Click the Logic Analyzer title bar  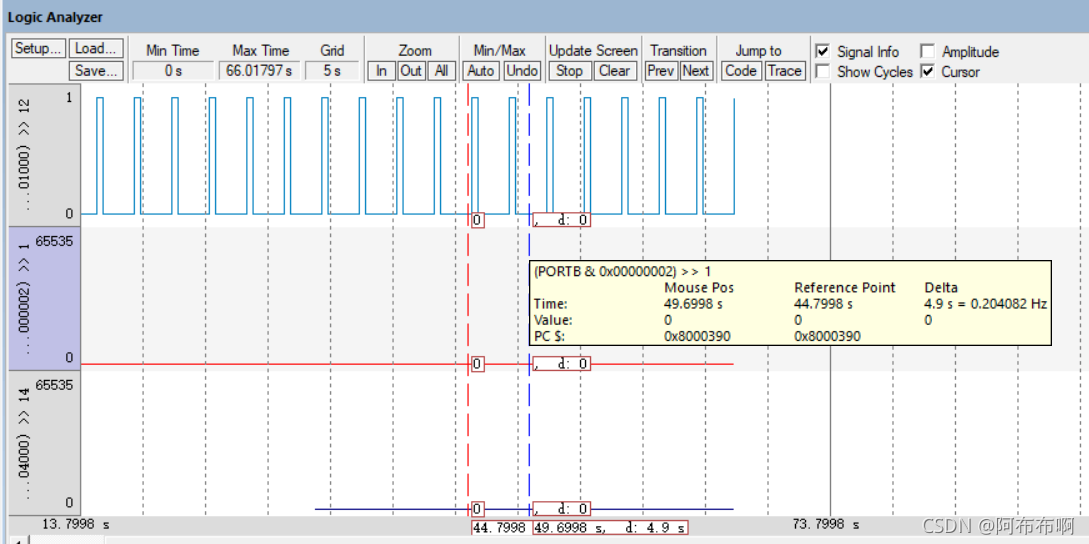coord(544,16)
